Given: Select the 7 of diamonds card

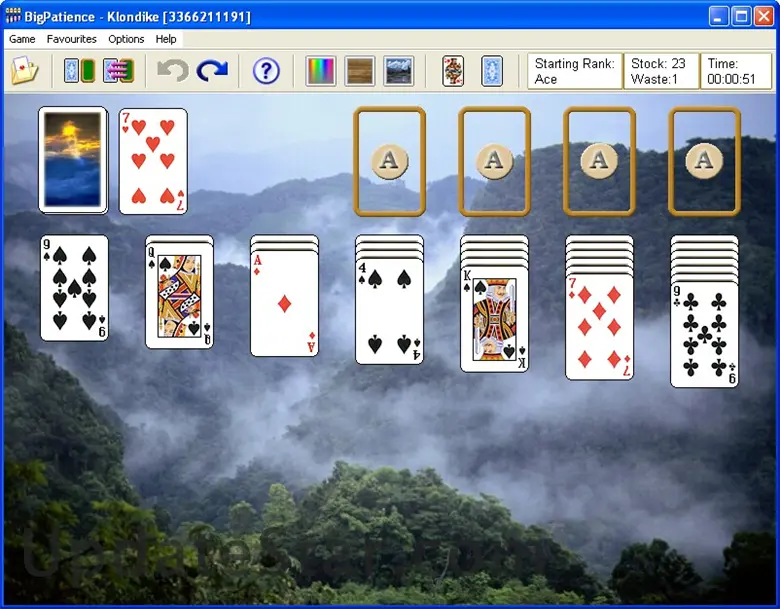Looking at the screenshot, I should (x=599, y=327).
